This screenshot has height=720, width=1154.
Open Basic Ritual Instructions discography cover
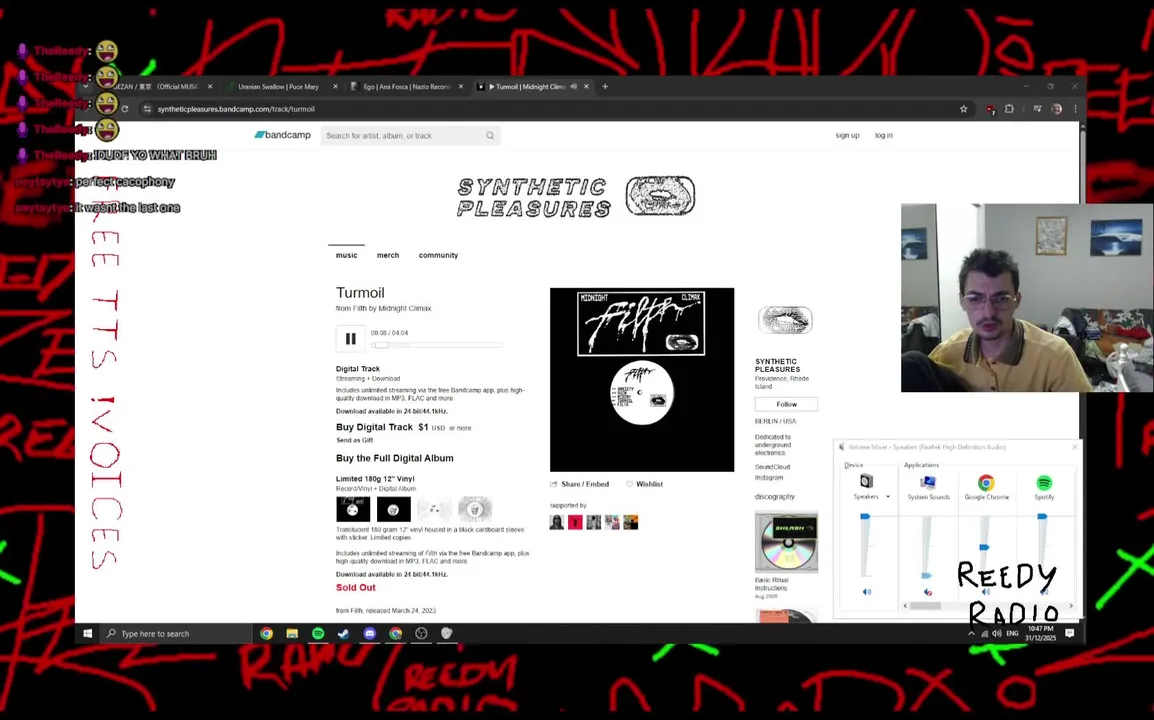coord(786,542)
